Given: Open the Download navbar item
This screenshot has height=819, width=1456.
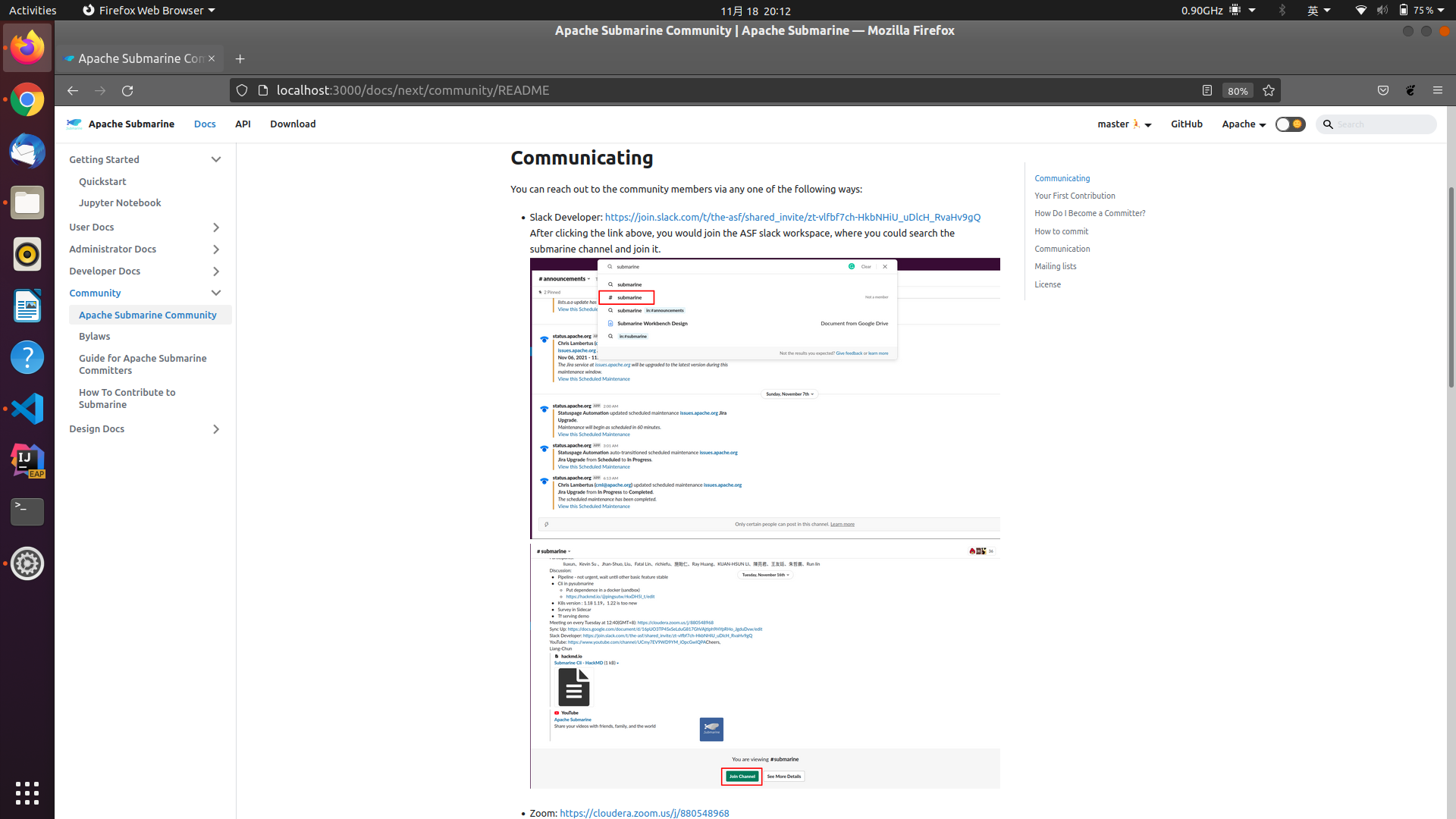Looking at the screenshot, I should [x=293, y=124].
